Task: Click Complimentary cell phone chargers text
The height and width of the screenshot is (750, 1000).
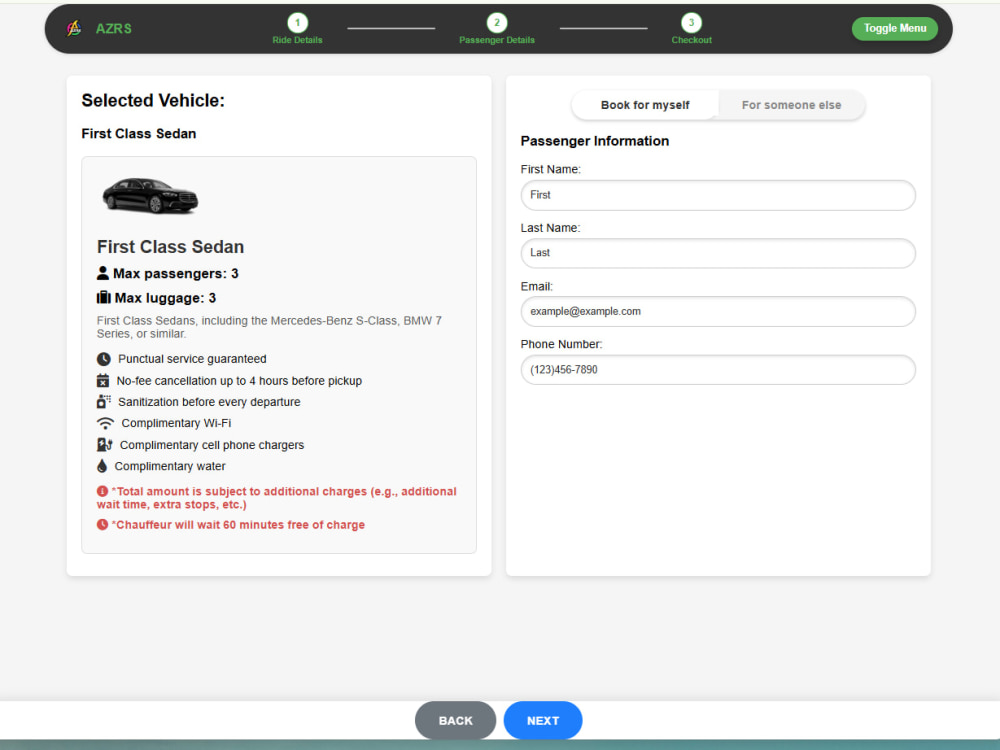Action: click(x=212, y=445)
